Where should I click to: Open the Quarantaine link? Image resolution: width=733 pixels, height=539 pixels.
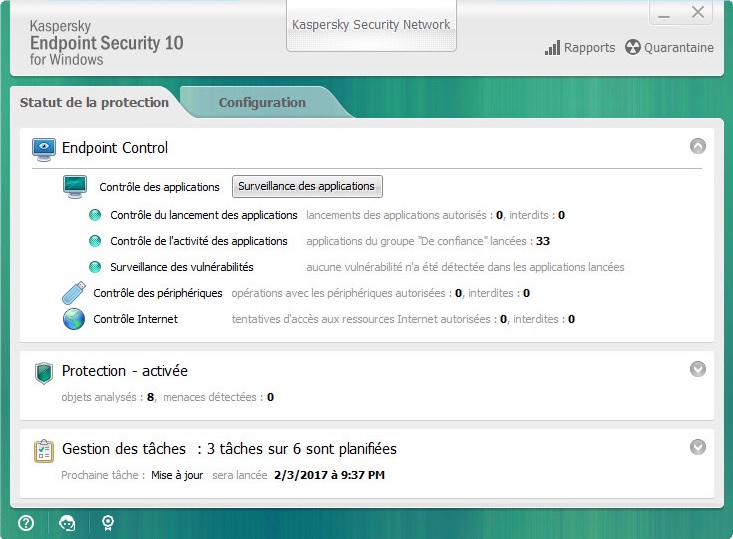679,48
